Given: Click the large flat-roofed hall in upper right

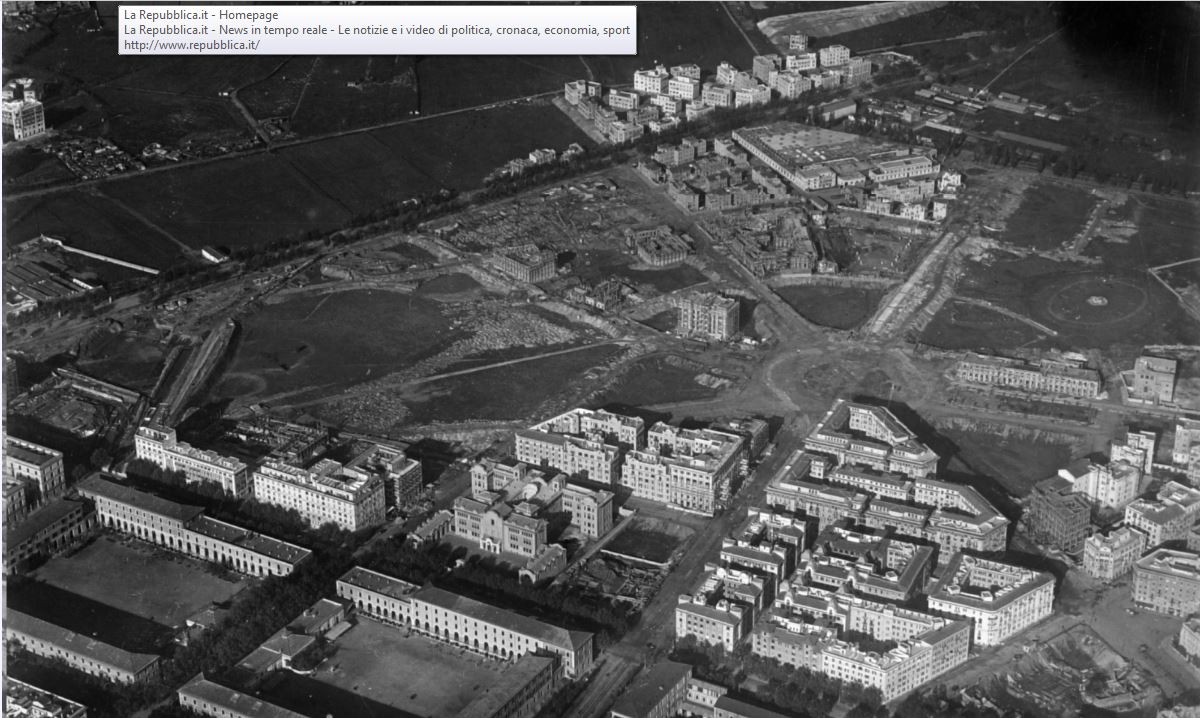Looking at the screenshot, I should tap(800, 150).
